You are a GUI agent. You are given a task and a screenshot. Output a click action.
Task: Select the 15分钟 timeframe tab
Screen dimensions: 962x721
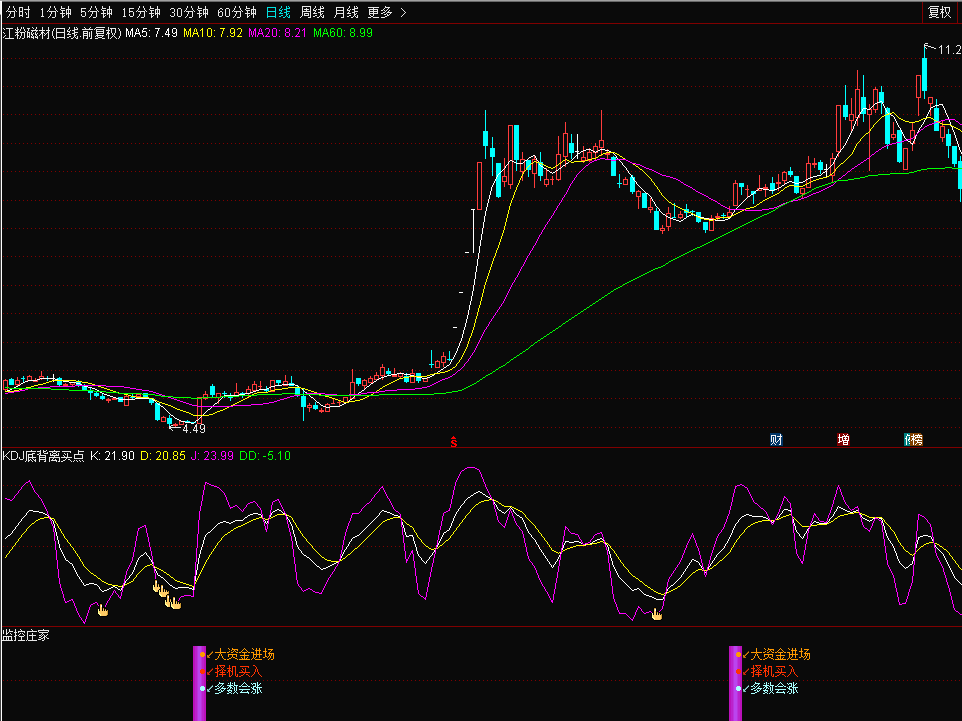click(141, 12)
